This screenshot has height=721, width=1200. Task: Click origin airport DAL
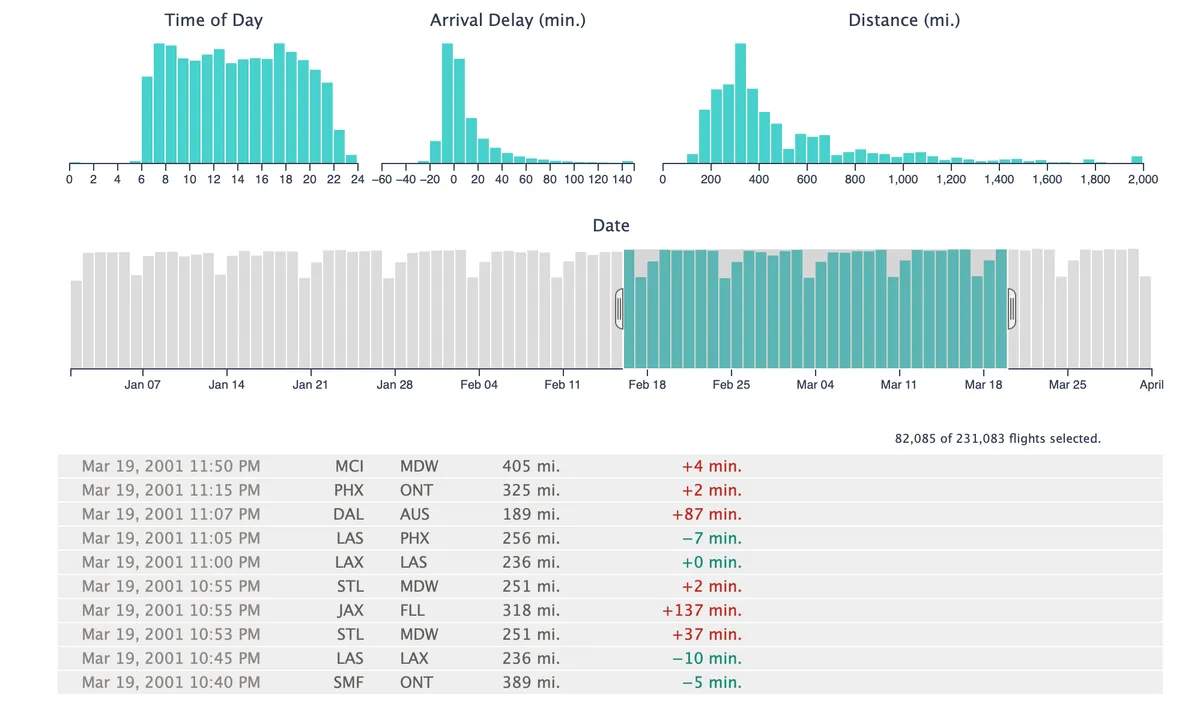pos(349,514)
